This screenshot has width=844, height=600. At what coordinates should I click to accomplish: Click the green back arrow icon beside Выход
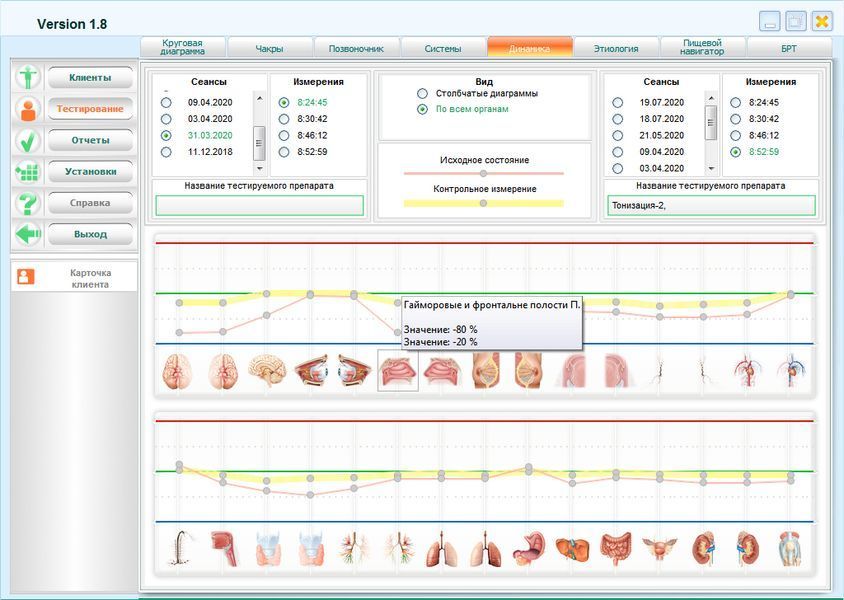pos(27,234)
